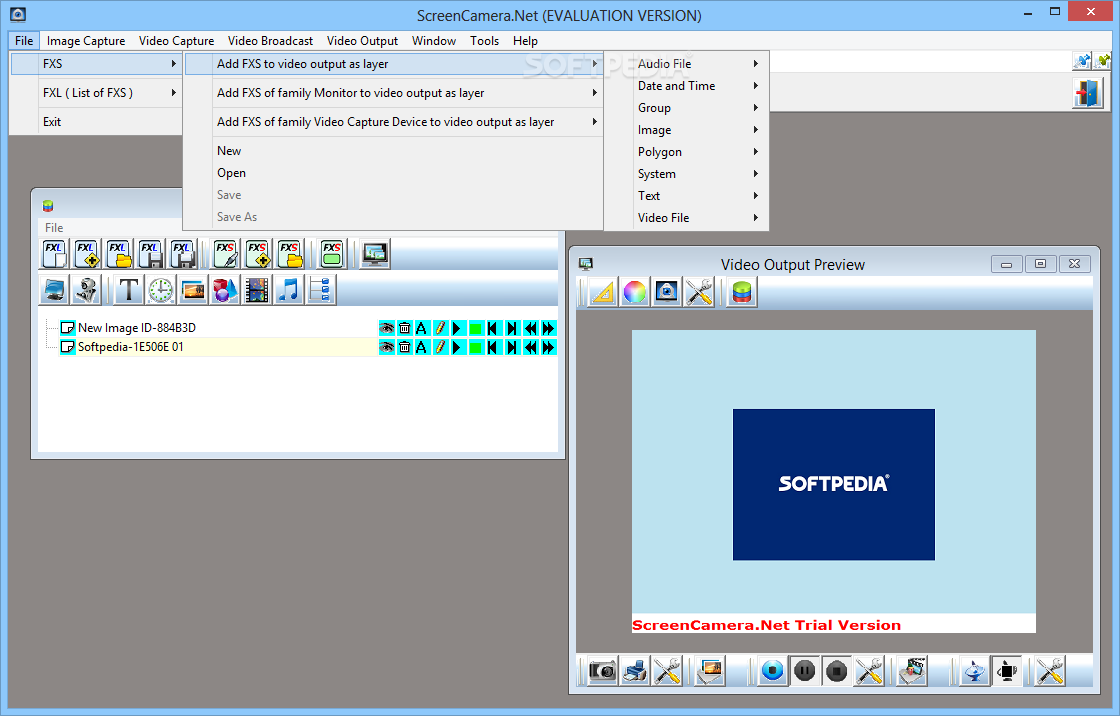The height and width of the screenshot is (716, 1120).
Task: Open the Video Output menu
Action: [x=362, y=41]
